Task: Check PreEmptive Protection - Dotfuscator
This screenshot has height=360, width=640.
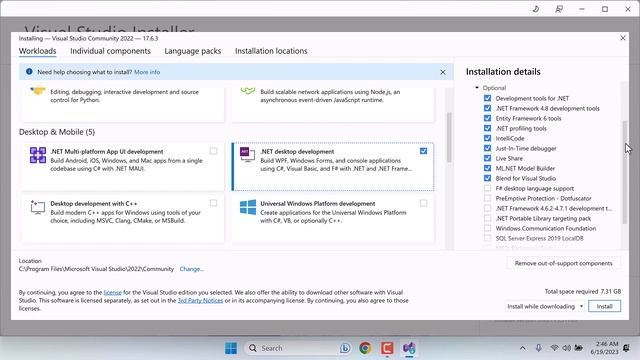Action: 487,198
